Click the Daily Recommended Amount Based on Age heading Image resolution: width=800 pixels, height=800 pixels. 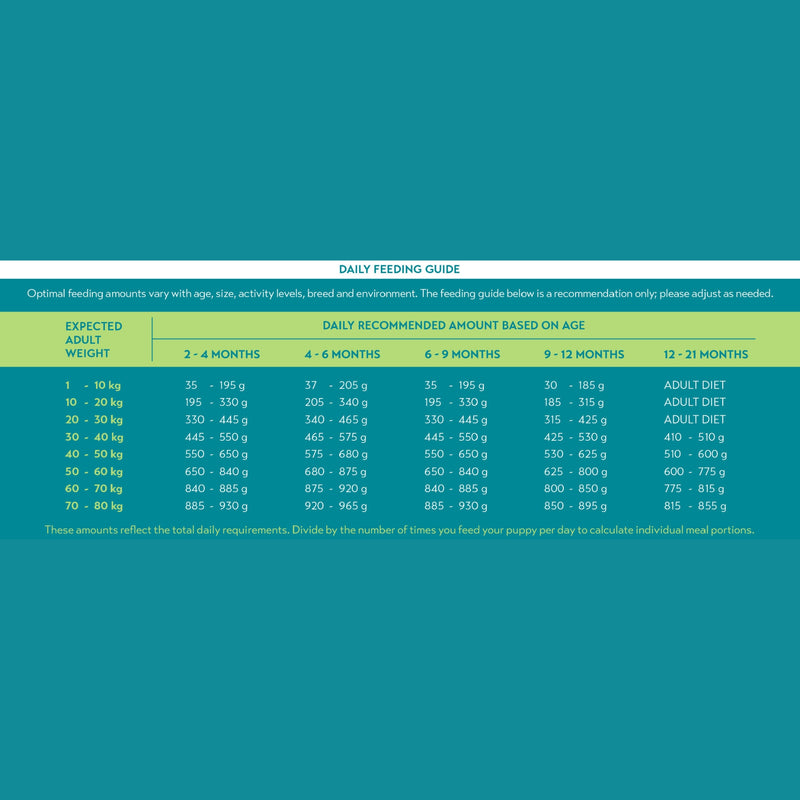pyautogui.click(x=453, y=326)
